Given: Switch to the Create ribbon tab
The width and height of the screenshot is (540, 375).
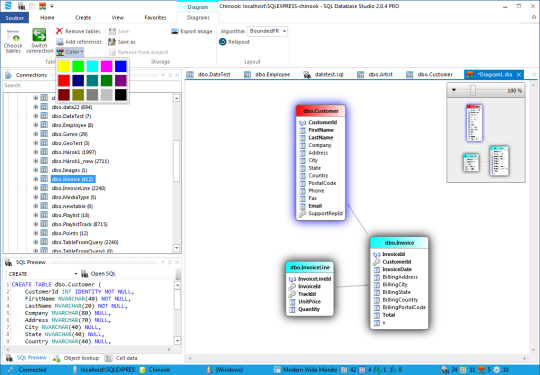Looking at the screenshot, I should (x=83, y=18).
